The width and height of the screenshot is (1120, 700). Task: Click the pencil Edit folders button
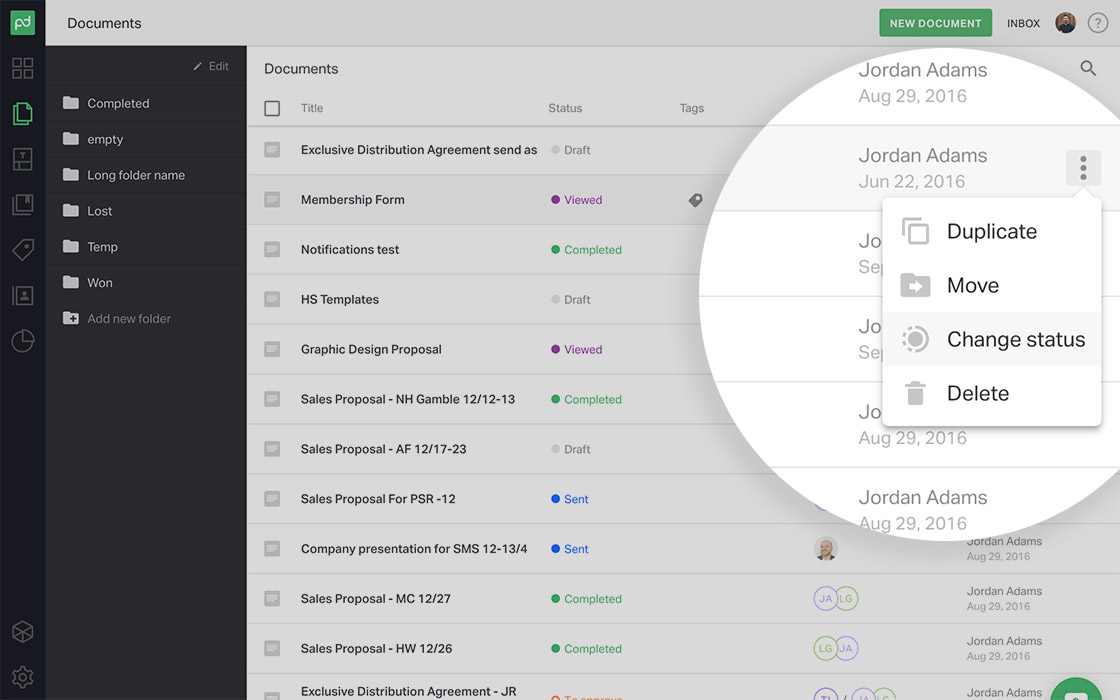(211, 66)
